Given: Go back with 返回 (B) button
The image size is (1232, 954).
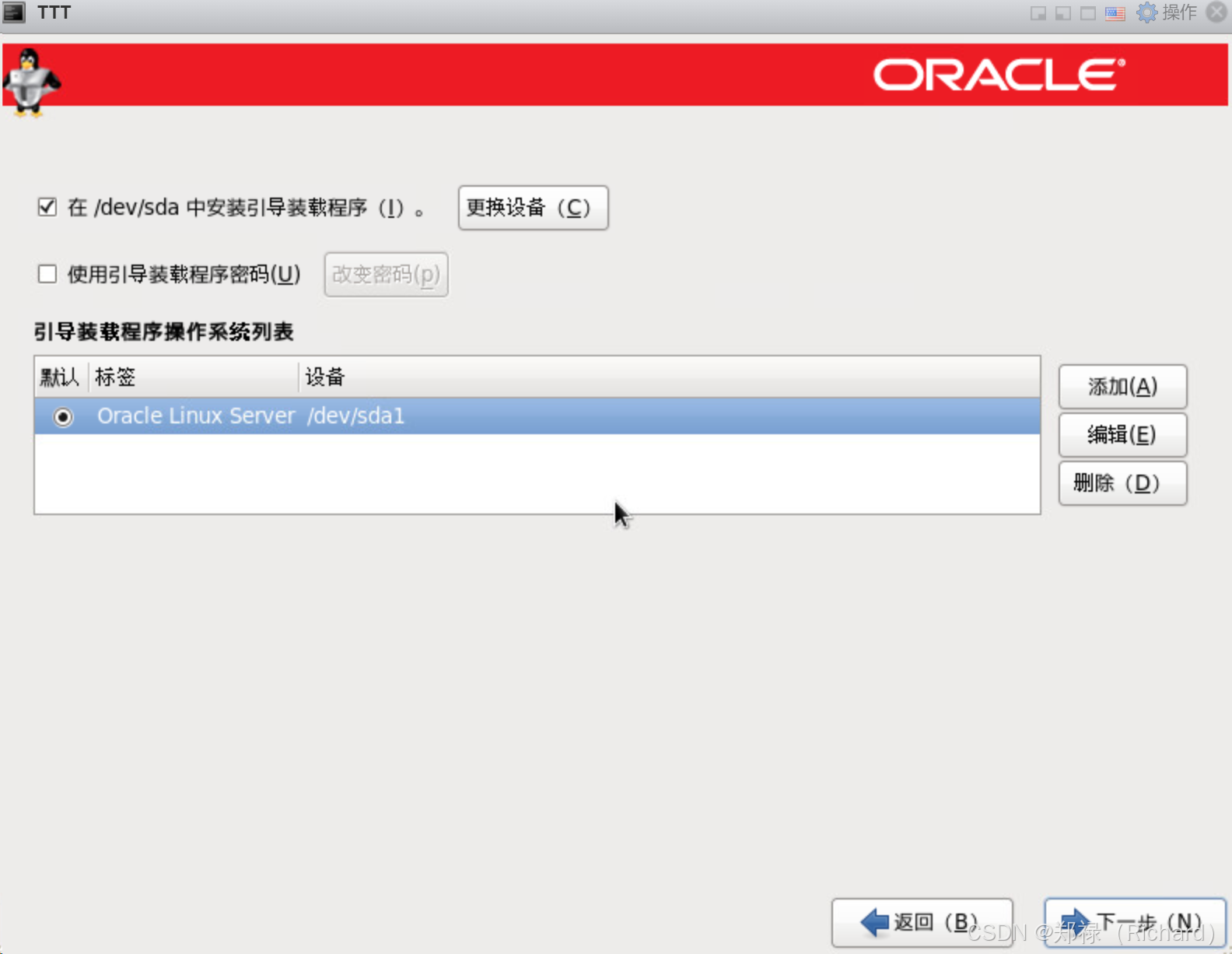Looking at the screenshot, I should click(x=922, y=922).
